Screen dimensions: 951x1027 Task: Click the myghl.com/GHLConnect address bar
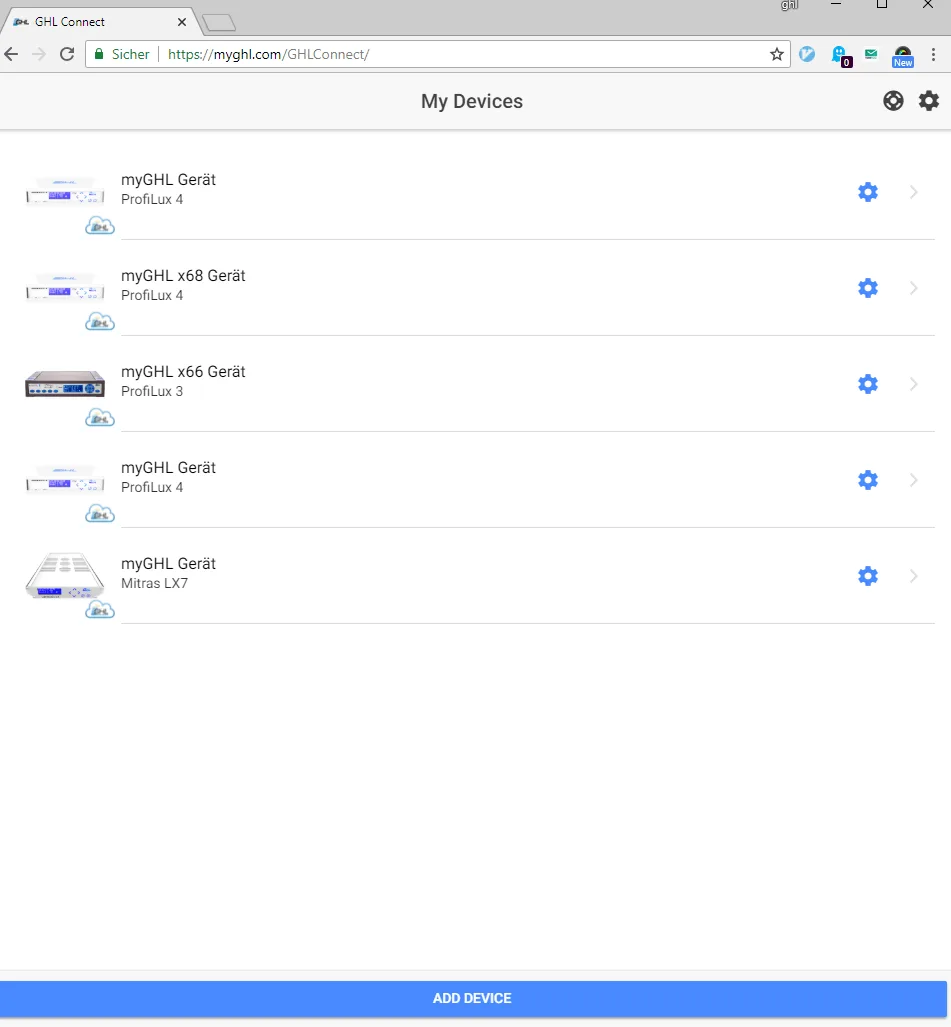coord(438,54)
